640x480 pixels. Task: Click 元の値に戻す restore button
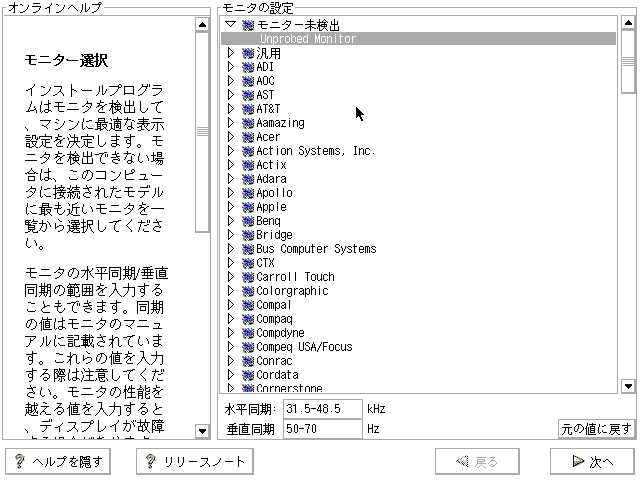[596, 429]
